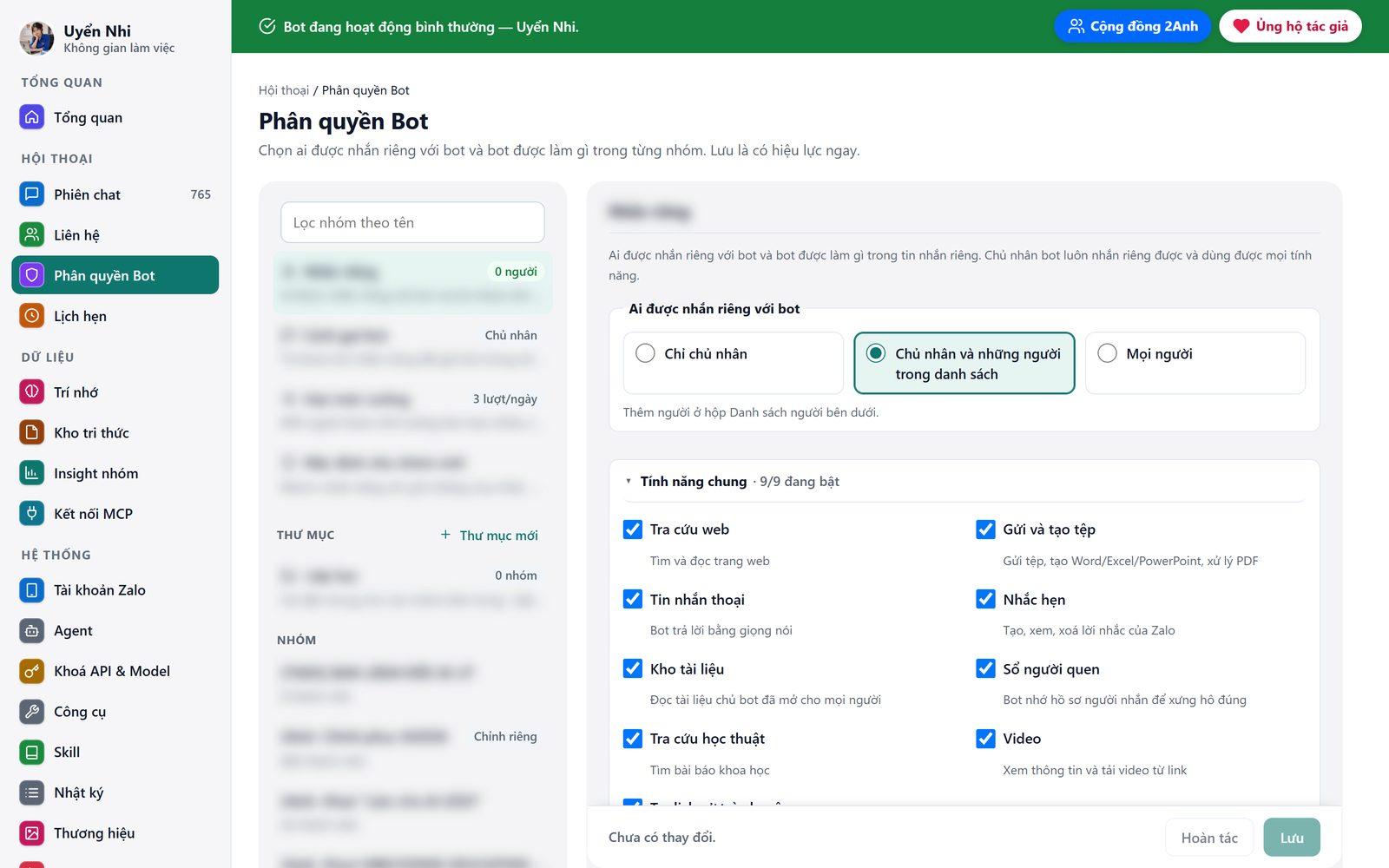The height and width of the screenshot is (868, 1389).
Task: Toggle the Nhắc hẹn checkbox
Action: click(985, 599)
